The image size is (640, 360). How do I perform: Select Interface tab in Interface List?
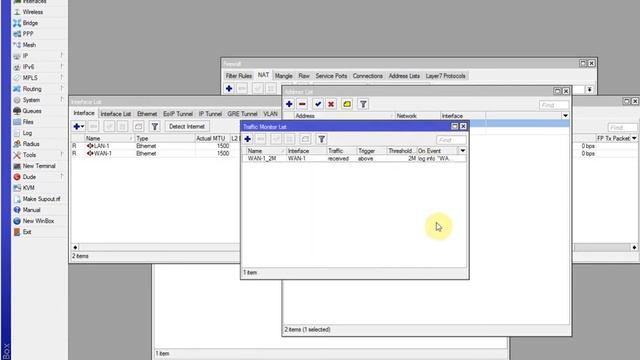tap(84, 113)
